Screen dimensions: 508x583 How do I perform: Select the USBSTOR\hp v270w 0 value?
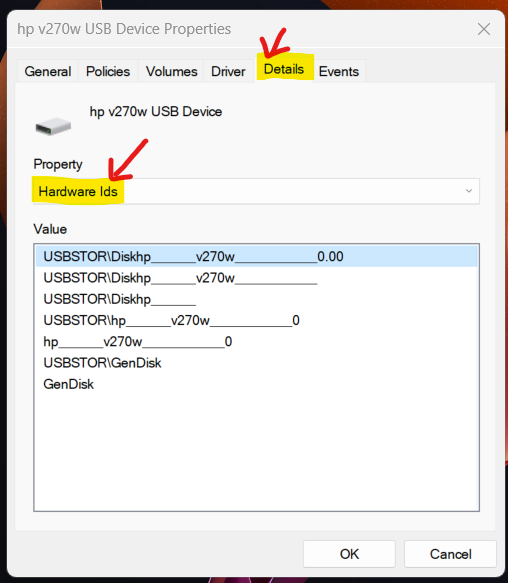257,320
